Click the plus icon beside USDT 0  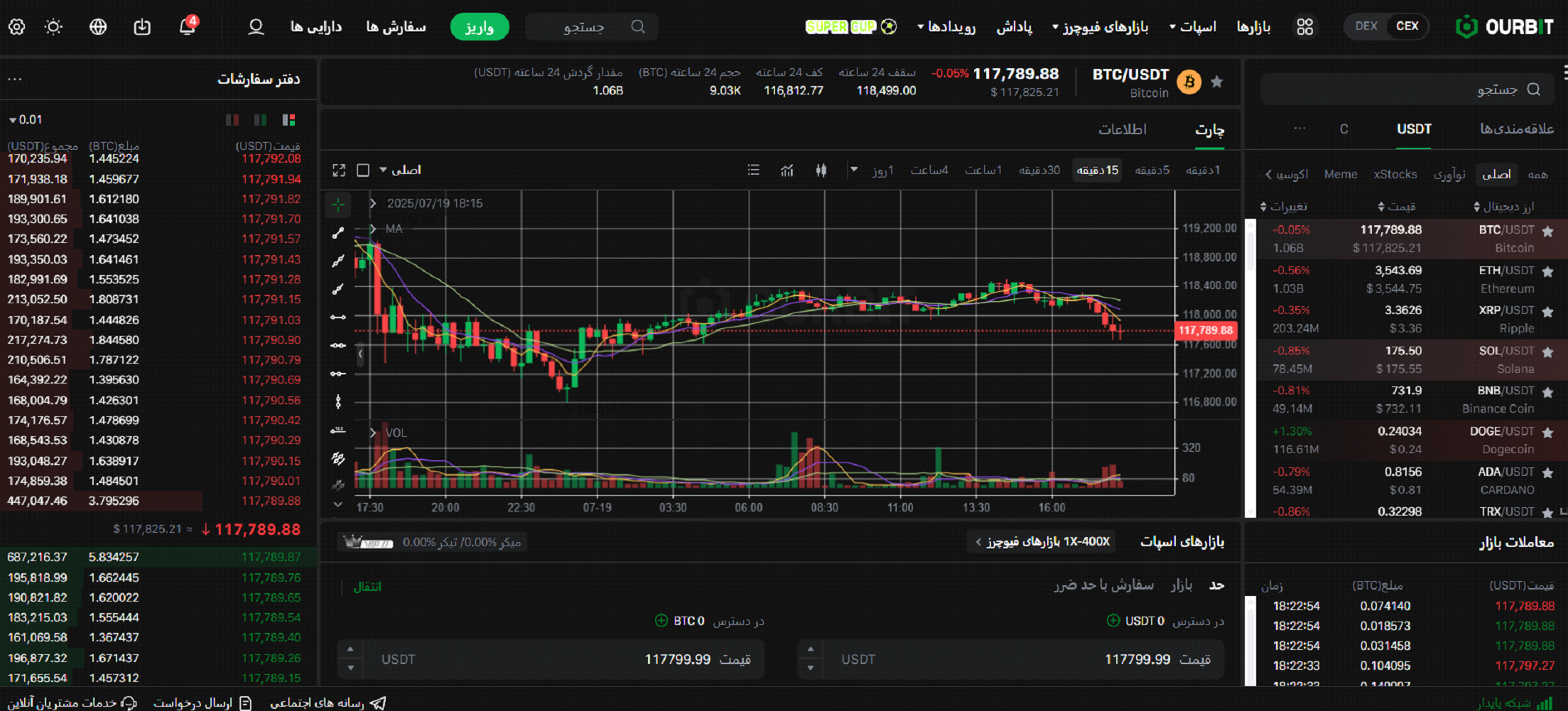(x=1113, y=621)
